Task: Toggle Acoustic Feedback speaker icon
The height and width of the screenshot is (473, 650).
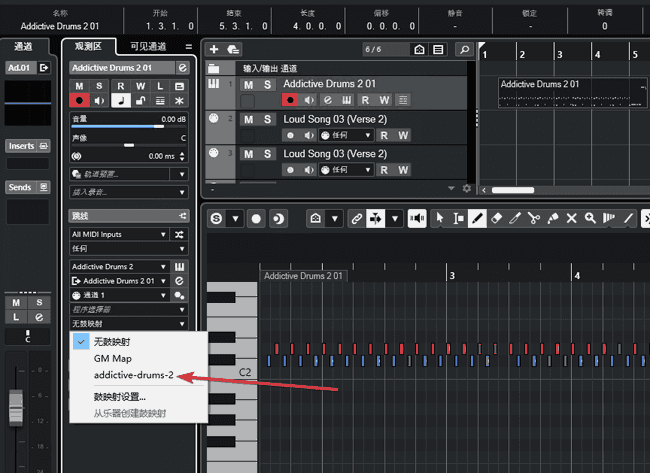Action: (417, 218)
